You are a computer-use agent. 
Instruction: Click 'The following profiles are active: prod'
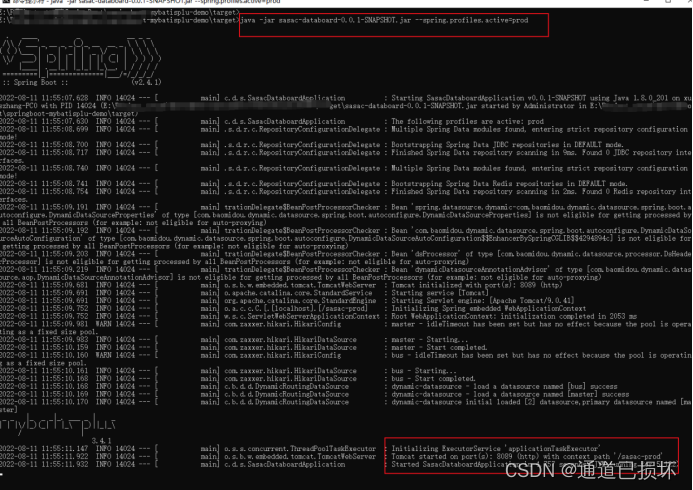pyautogui.click(x=468, y=122)
